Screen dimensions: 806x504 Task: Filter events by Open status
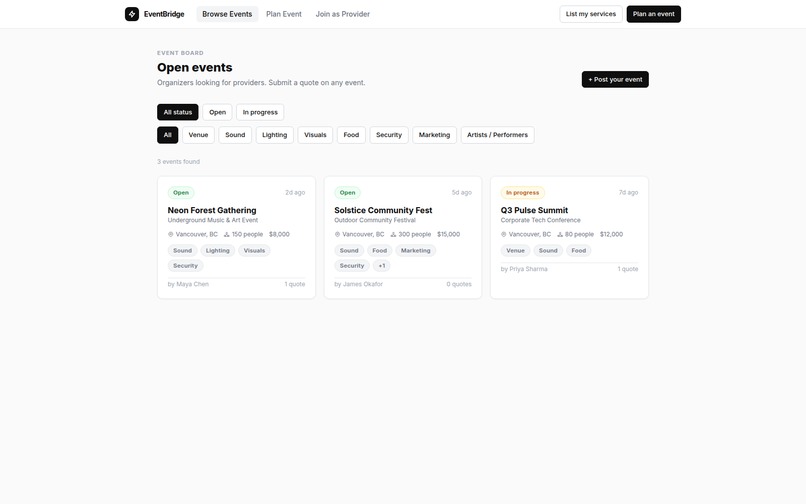pos(217,112)
